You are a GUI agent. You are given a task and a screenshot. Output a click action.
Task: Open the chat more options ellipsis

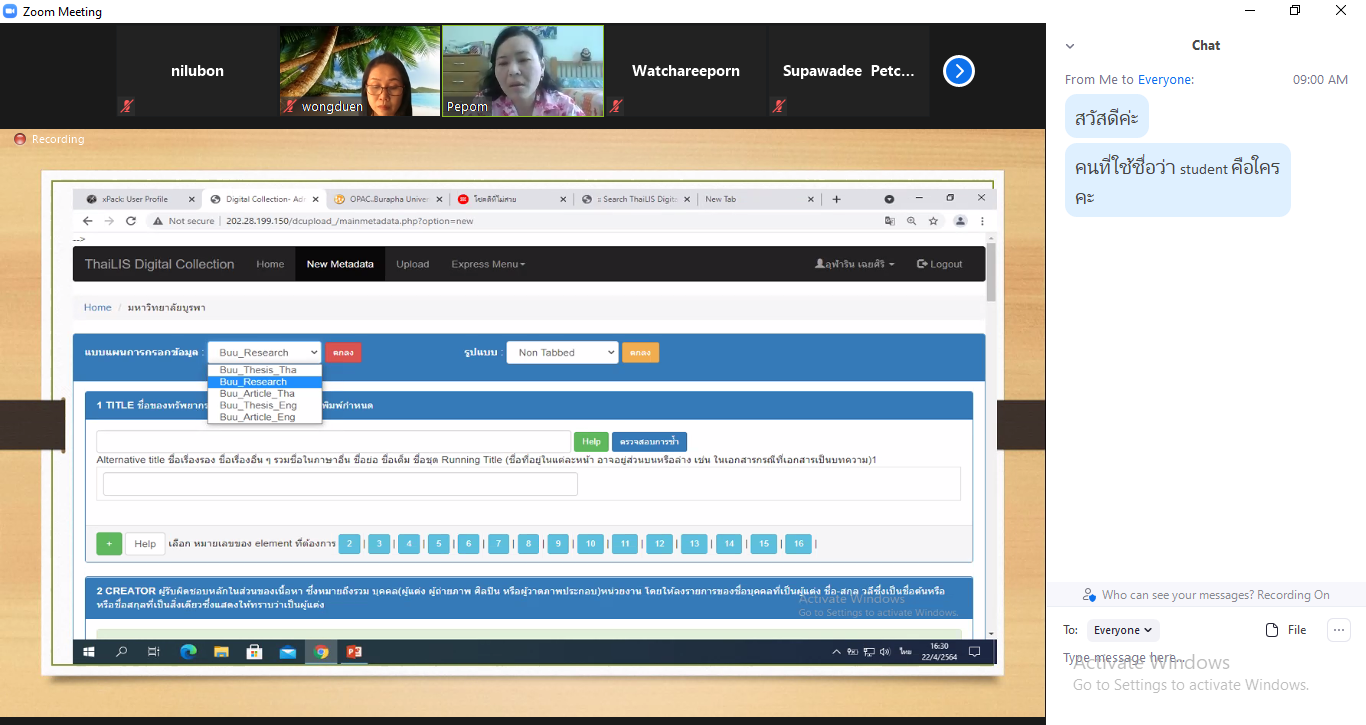point(1338,630)
